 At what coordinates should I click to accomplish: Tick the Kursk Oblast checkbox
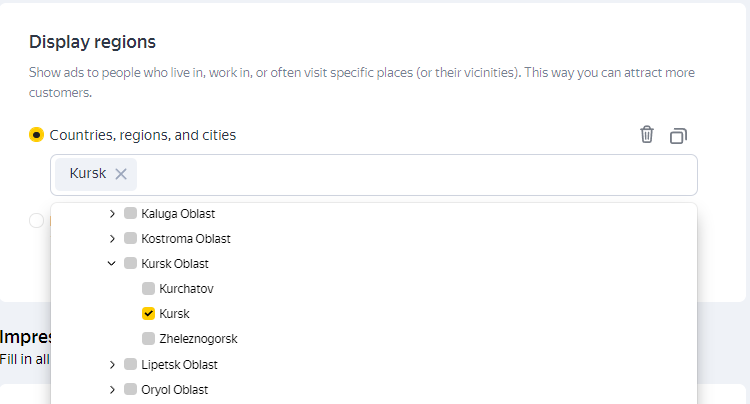tap(130, 263)
